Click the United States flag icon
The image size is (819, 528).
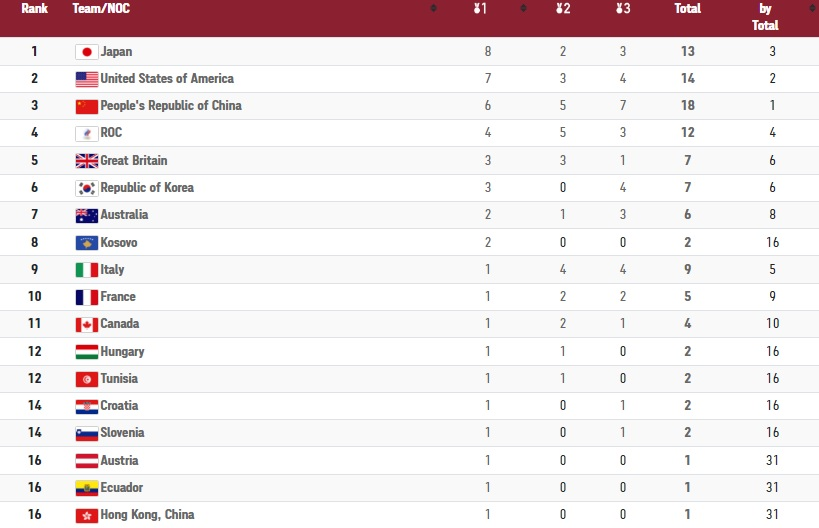(87, 79)
